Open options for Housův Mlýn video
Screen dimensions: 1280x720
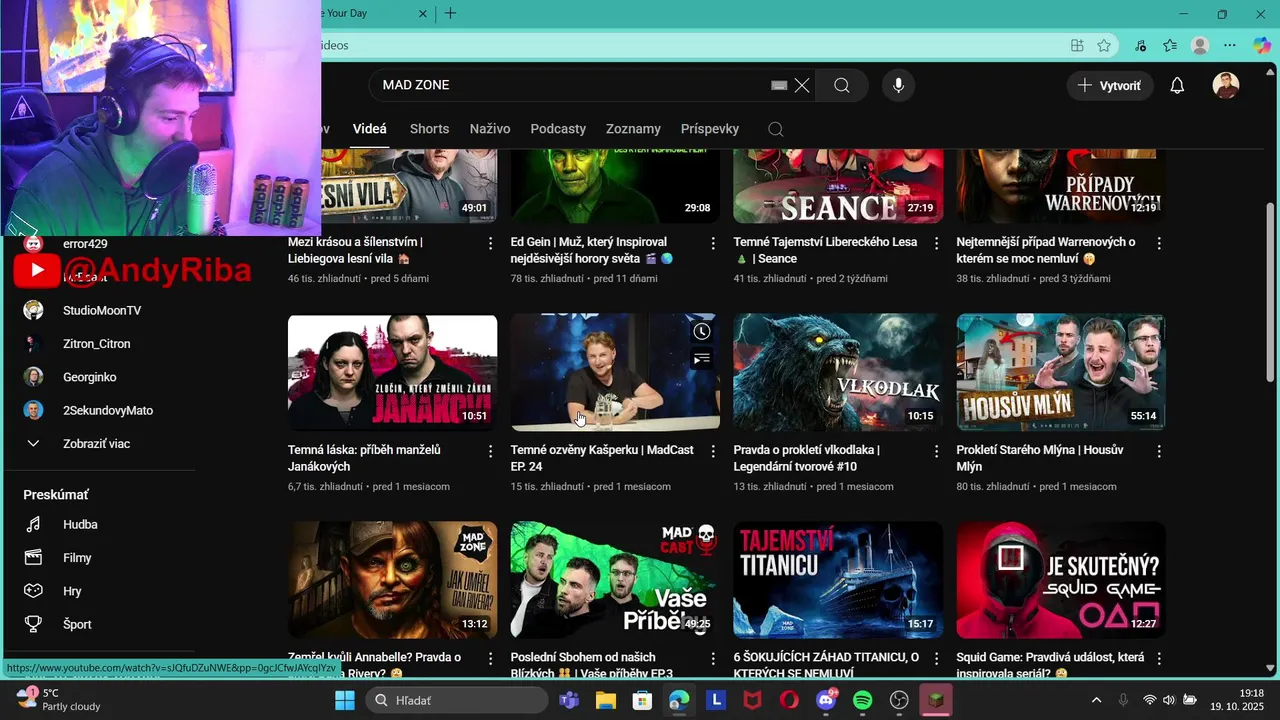pyautogui.click(x=1159, y=451)
